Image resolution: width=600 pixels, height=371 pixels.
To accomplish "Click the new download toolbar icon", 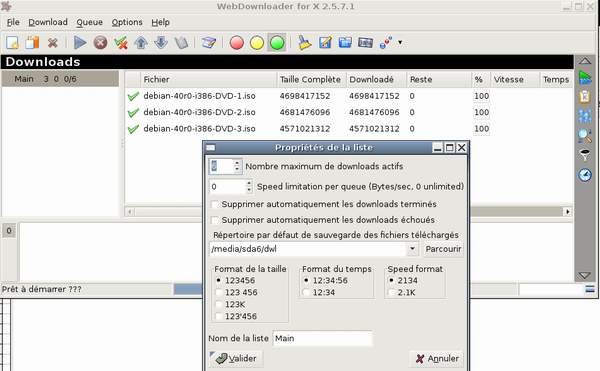I will [x=12, y=42].
